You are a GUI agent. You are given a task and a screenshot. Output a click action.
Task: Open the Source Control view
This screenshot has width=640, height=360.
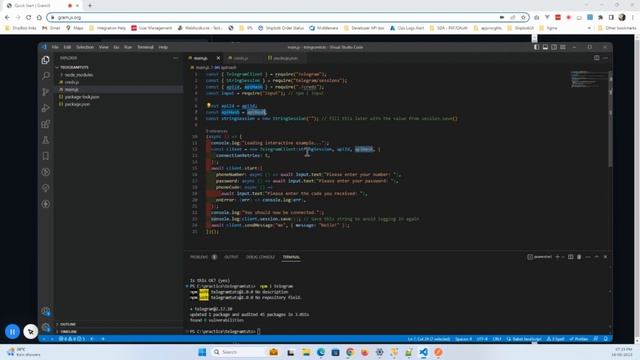click(x=46, y=92)
